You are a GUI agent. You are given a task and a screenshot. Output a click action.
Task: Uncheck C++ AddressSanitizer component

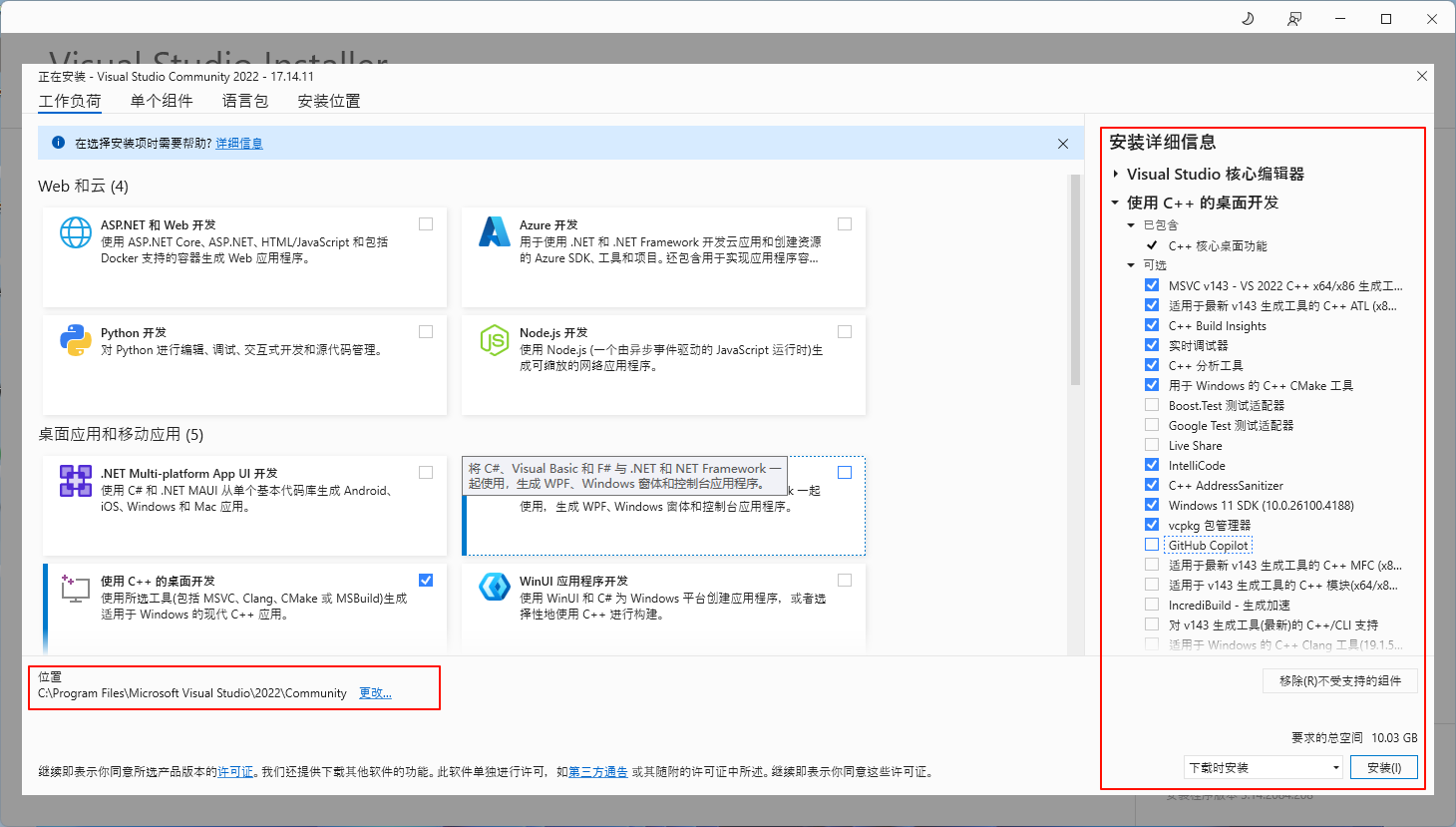coord(1152,485)
